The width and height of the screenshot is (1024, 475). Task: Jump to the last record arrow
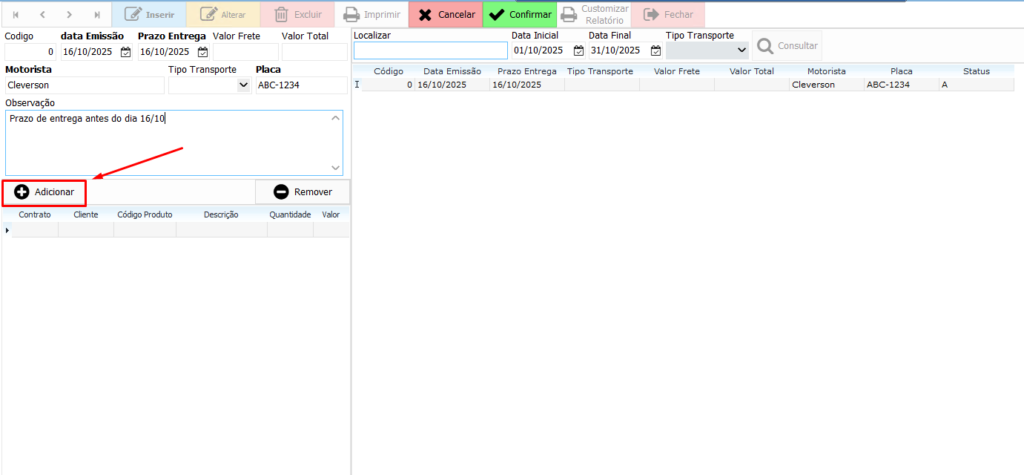96,15
